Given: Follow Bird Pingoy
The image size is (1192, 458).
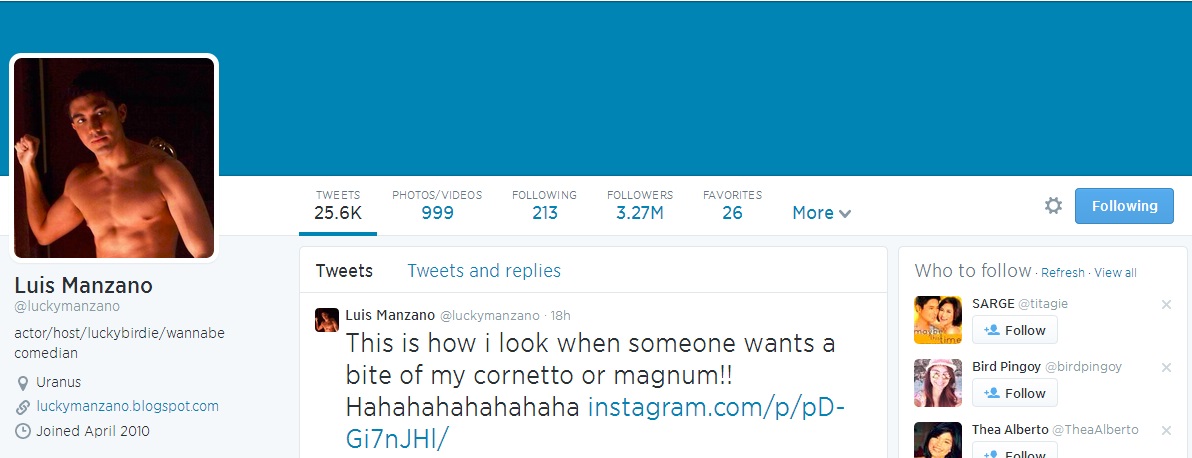Looking at the screenshot, I should pos(1014,393).
